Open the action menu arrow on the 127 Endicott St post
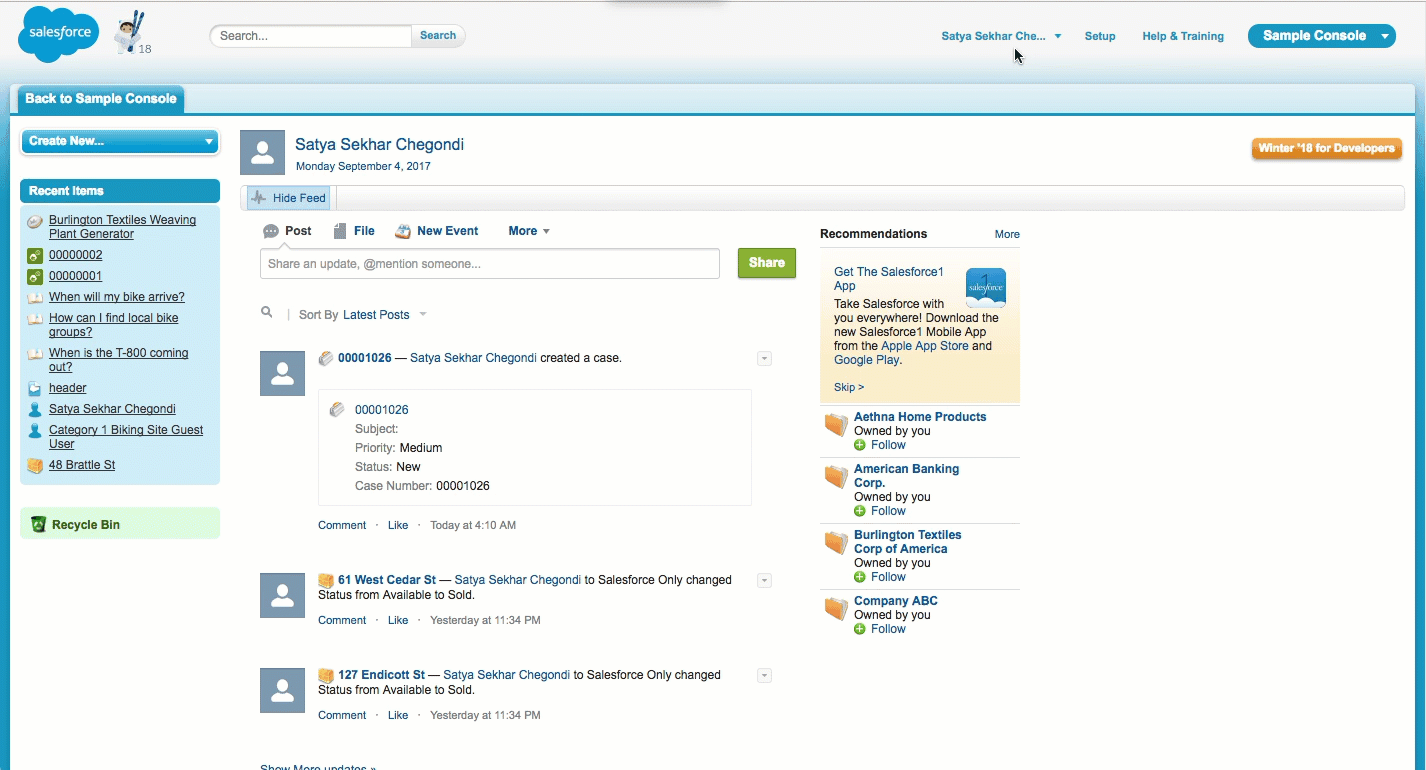Image resolution: width=1426 pixels, height=770 pixels. pos(764,675)
